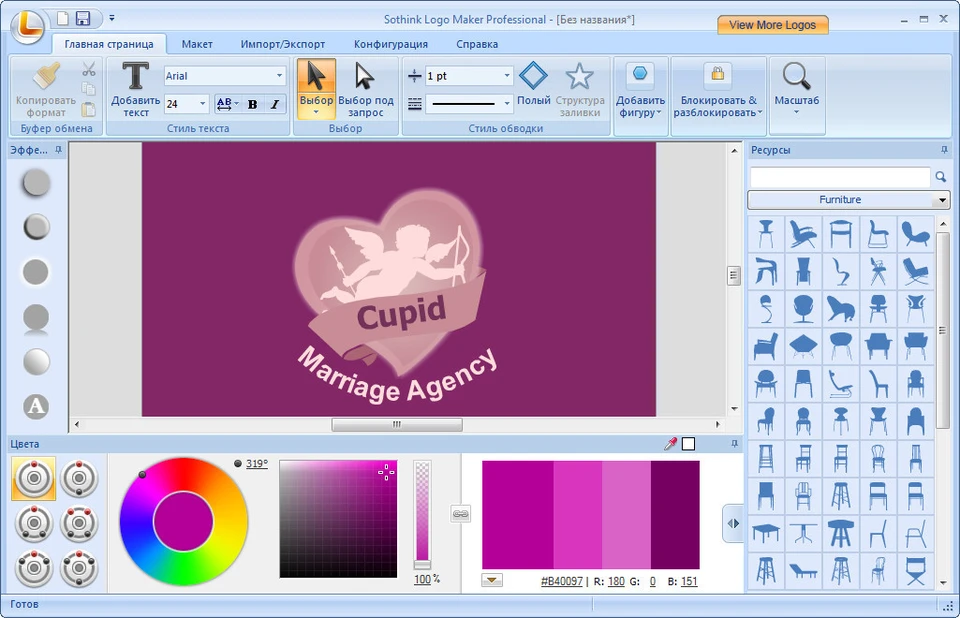Toggle the chain link lock button
960x618 pixels.
point(460,514)
